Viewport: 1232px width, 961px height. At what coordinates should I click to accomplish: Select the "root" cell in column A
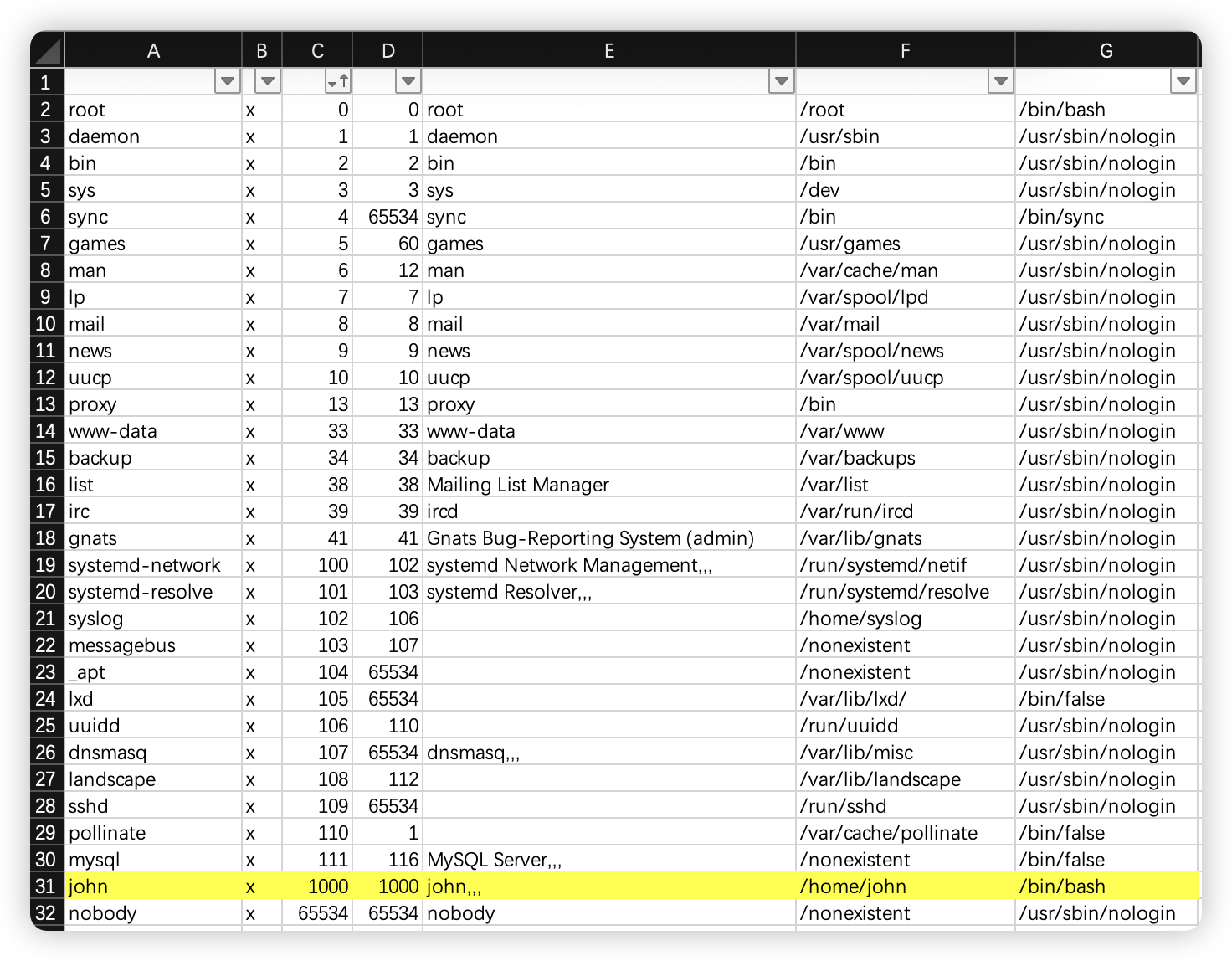point(153,110)
